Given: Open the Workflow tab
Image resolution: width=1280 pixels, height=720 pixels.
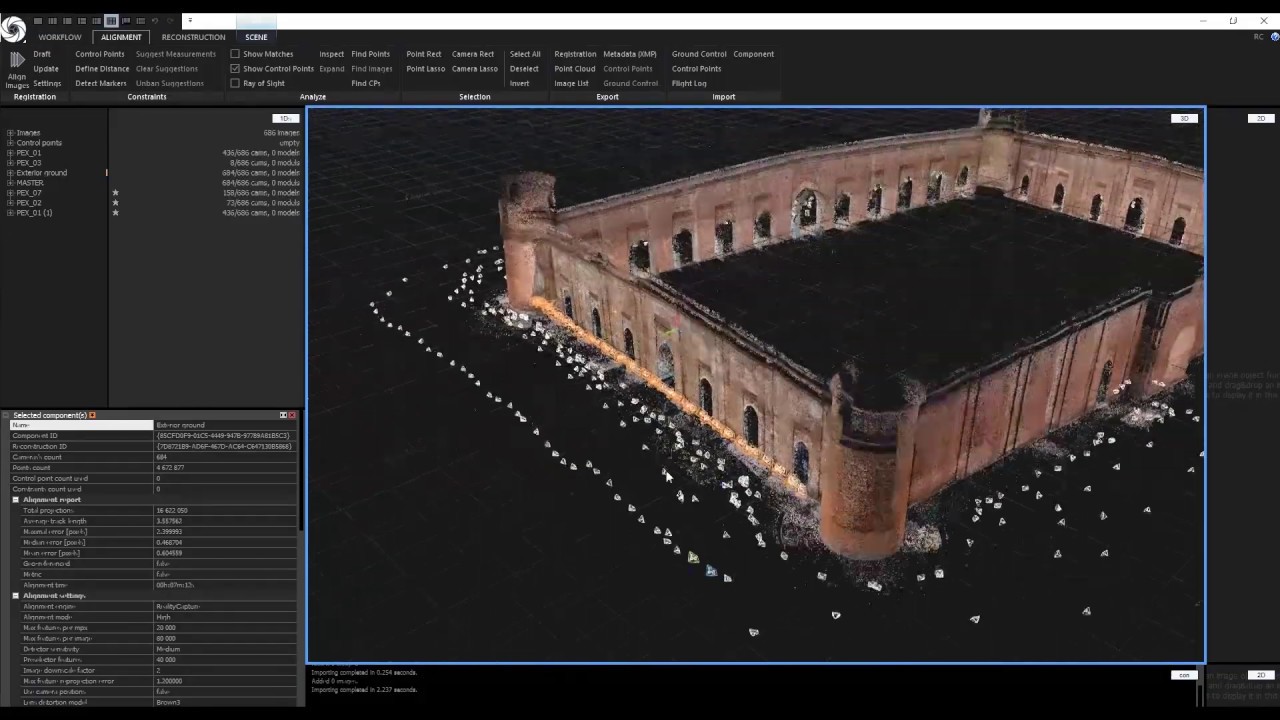Looking at the screenshot, I should 60,37.
